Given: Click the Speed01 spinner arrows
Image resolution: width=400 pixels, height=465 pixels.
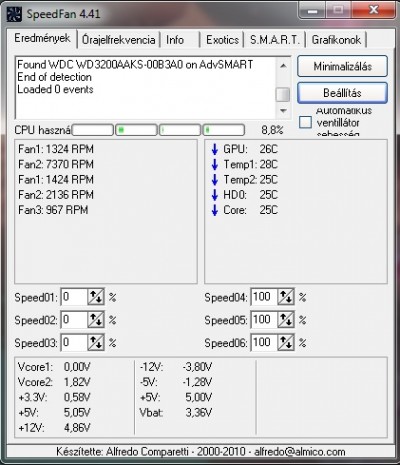Looking at the screenshot, I should [96, 297].
